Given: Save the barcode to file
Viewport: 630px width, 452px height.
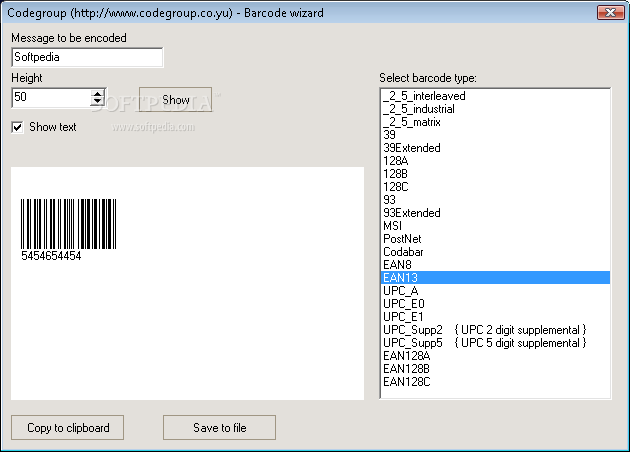Looking at the screenshot, I should pyautogui.click(x=219, y=427).
